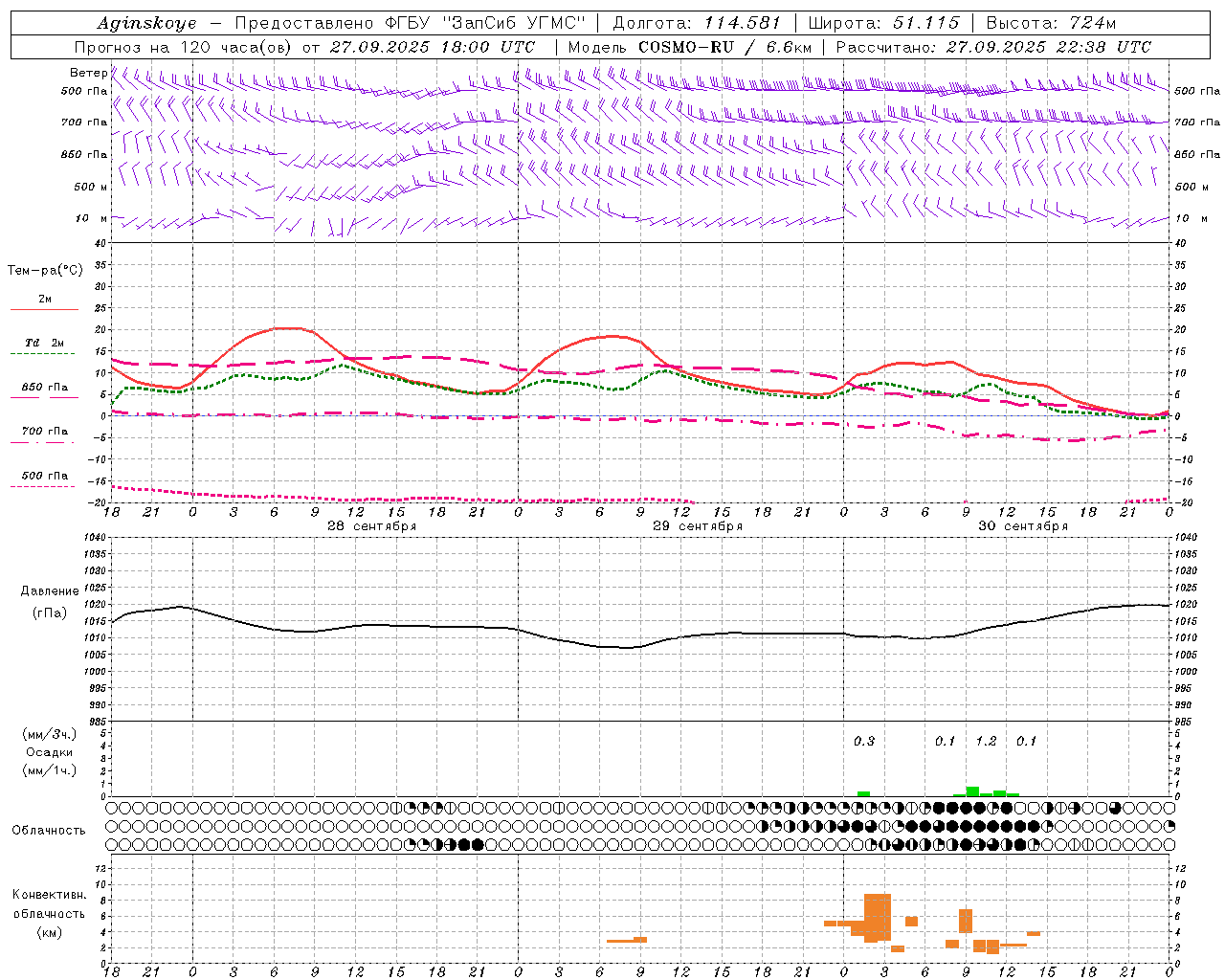Click the Высота: 724м value
The width and height of the screenshot is (1225, 980).
(x=1051, y=23)
